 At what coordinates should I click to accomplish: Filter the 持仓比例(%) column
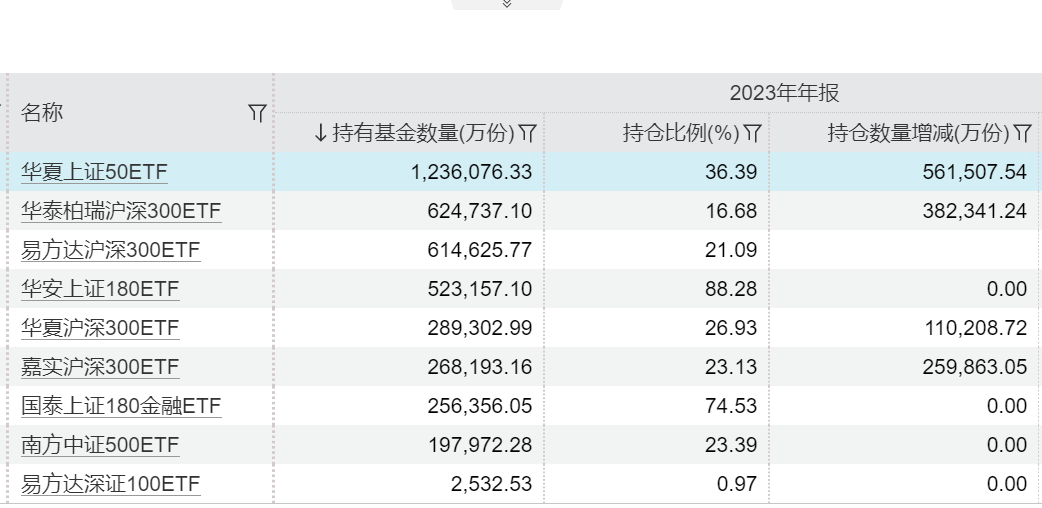[752, 133]
